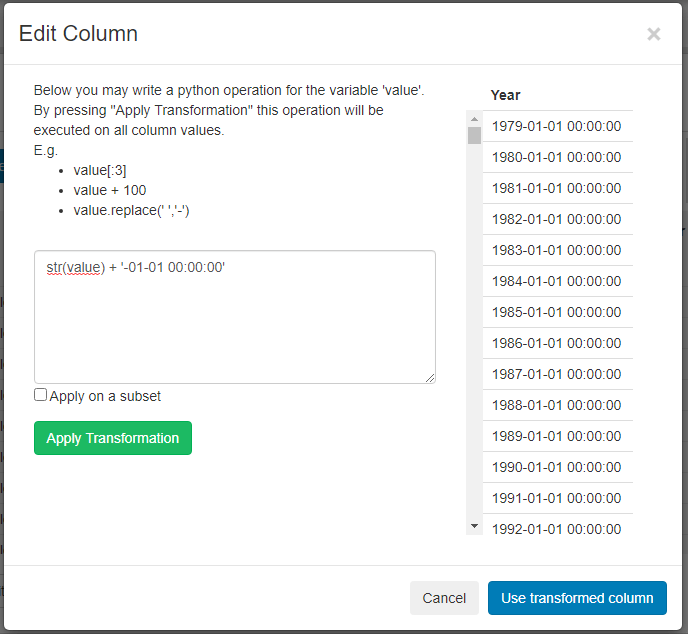This screenshot has width=688, height=634.
Task: Confirm with Use transformed column
Action: 577,598
